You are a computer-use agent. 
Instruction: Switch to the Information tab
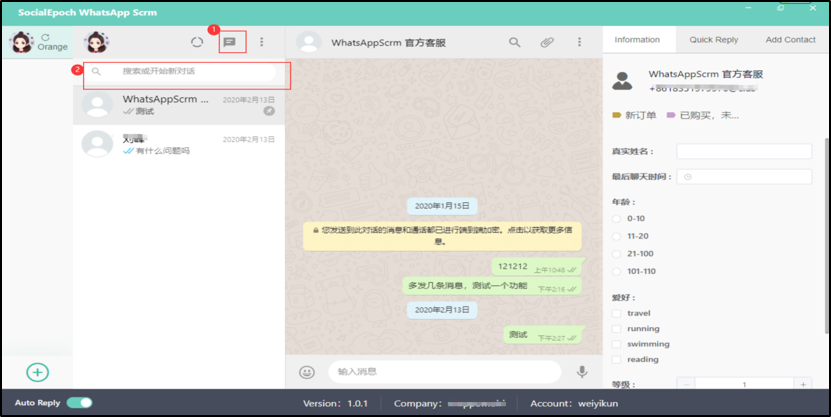click(x=637, y=40)
